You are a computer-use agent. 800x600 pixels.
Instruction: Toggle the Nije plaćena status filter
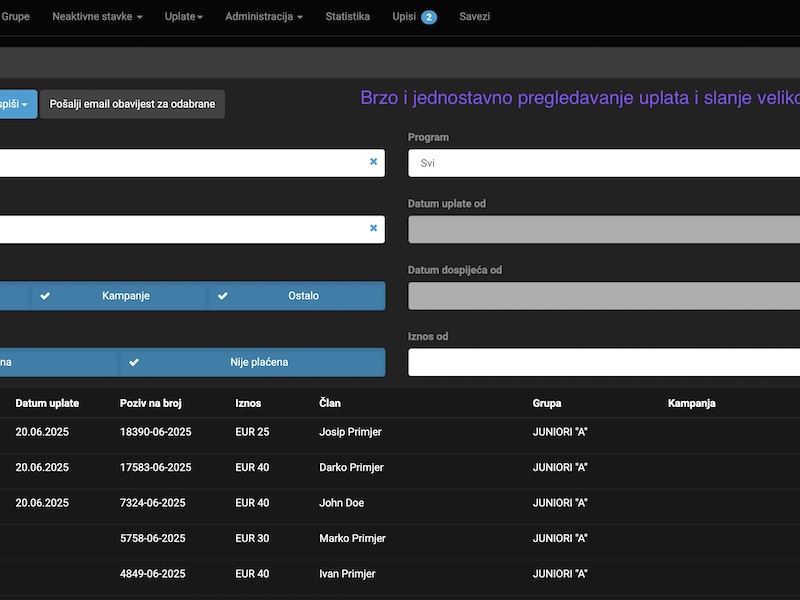point(252,362)
